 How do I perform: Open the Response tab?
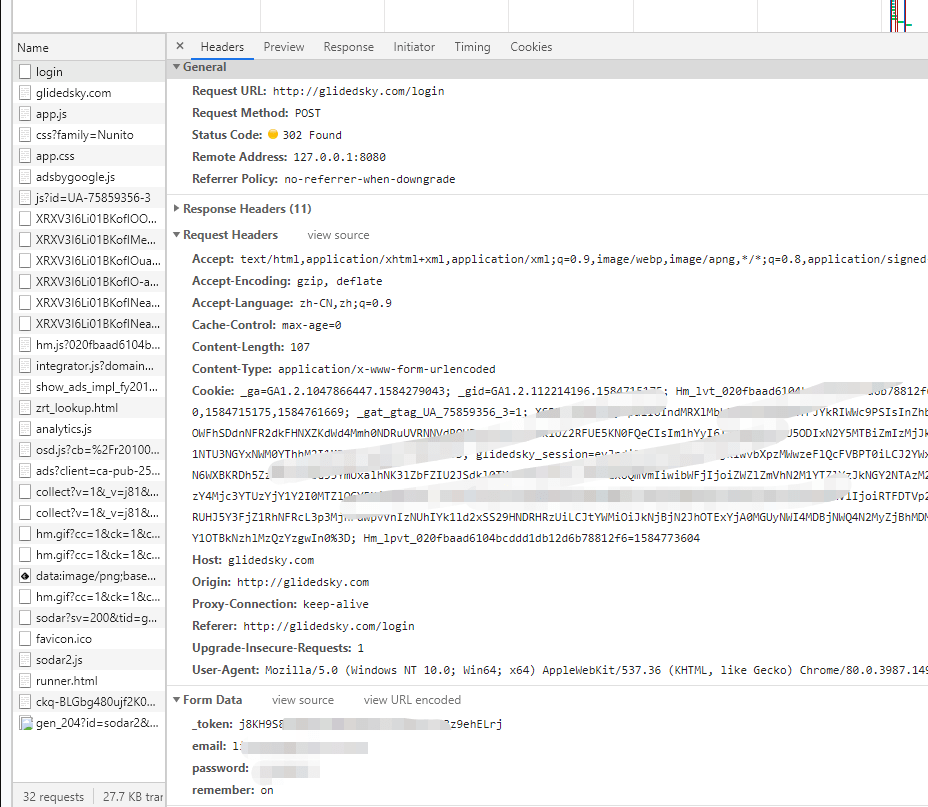coord(349,47)
